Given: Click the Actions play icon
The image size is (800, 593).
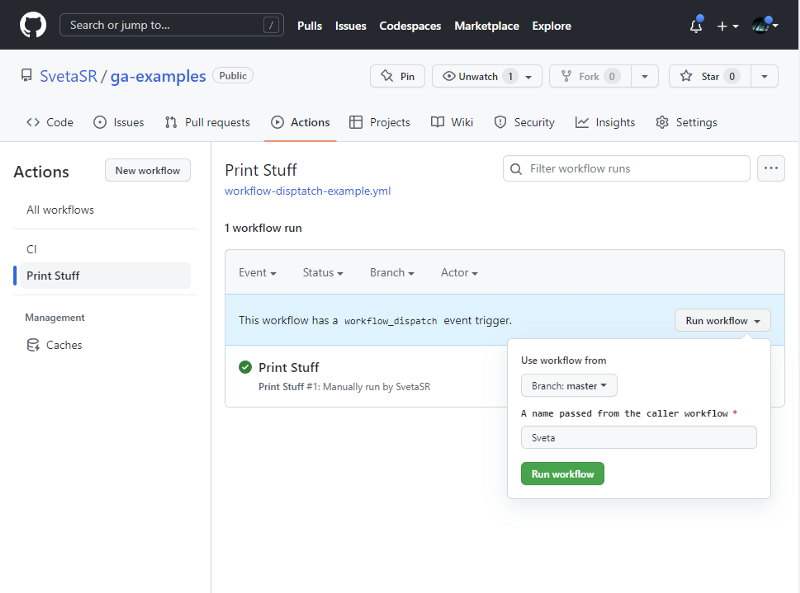Looking at the screenshot, I should click(x=277, y=122).
